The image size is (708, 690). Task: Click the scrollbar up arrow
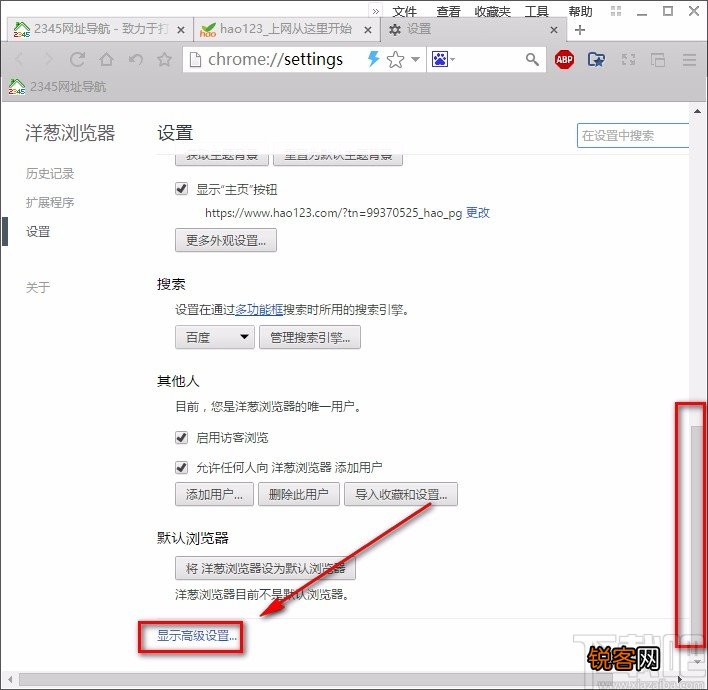point(698,111)
